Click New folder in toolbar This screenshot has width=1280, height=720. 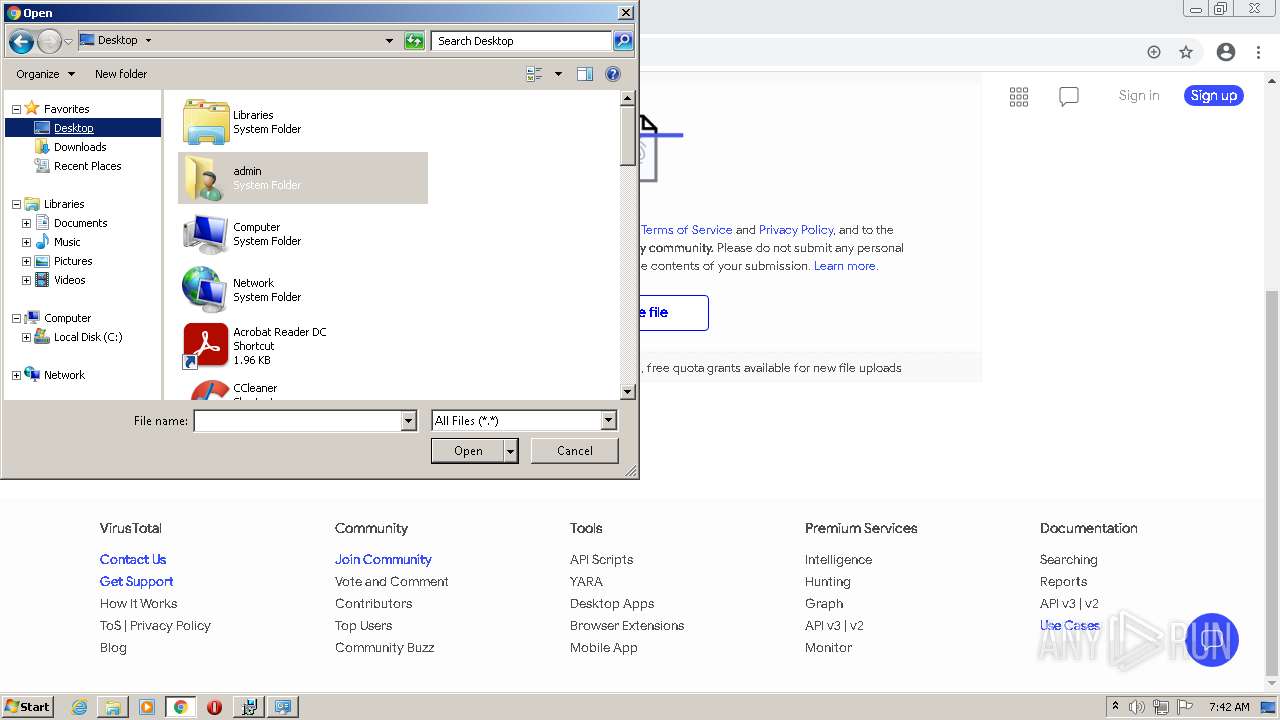pos(121,74)
